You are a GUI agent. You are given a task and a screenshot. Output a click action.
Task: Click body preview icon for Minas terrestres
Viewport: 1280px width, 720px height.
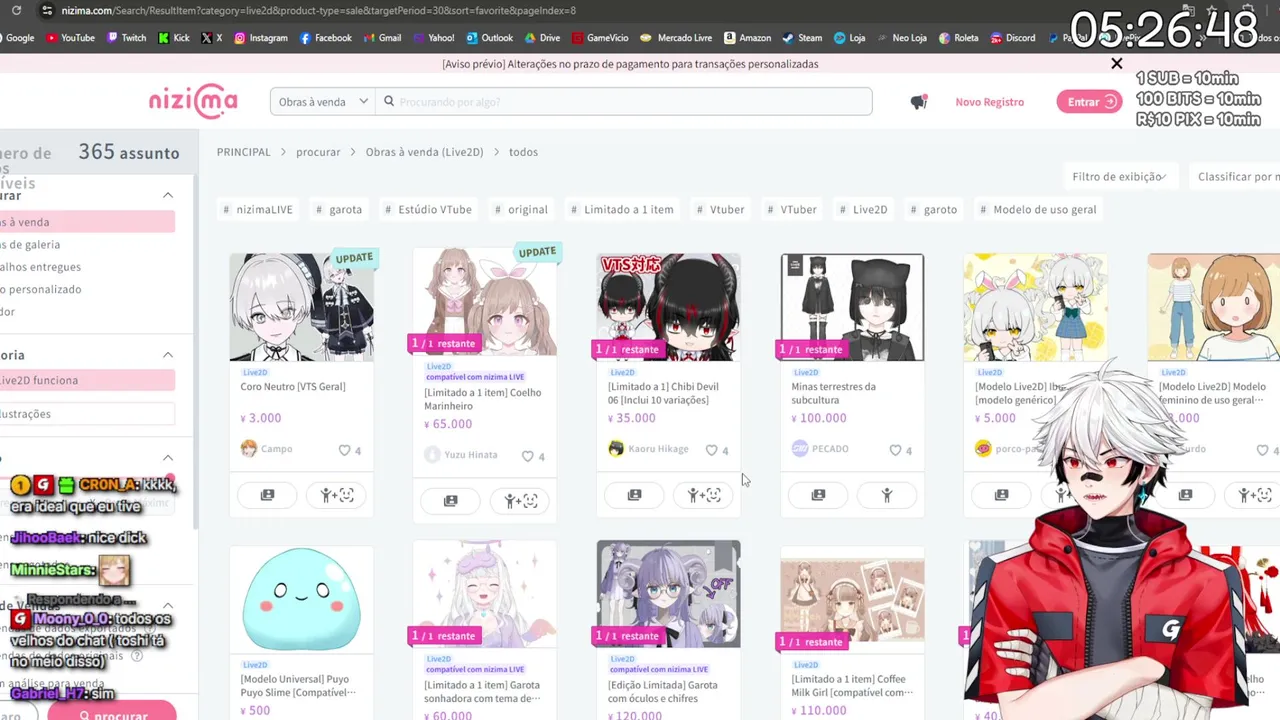pos(887,495)
